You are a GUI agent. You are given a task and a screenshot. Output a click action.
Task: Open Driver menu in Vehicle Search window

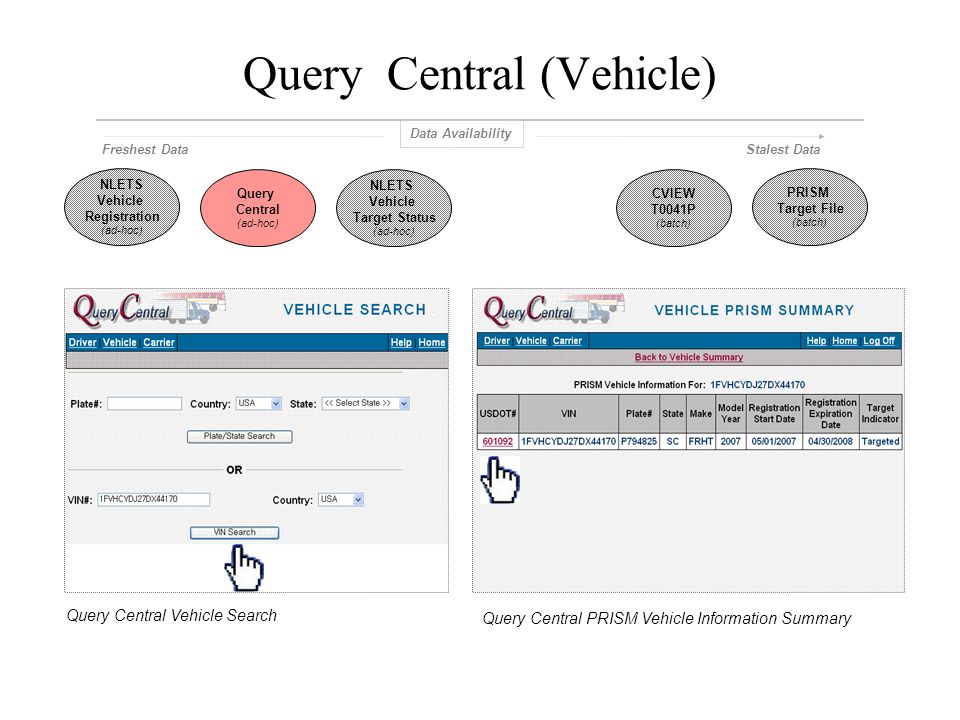coord(82,342)
